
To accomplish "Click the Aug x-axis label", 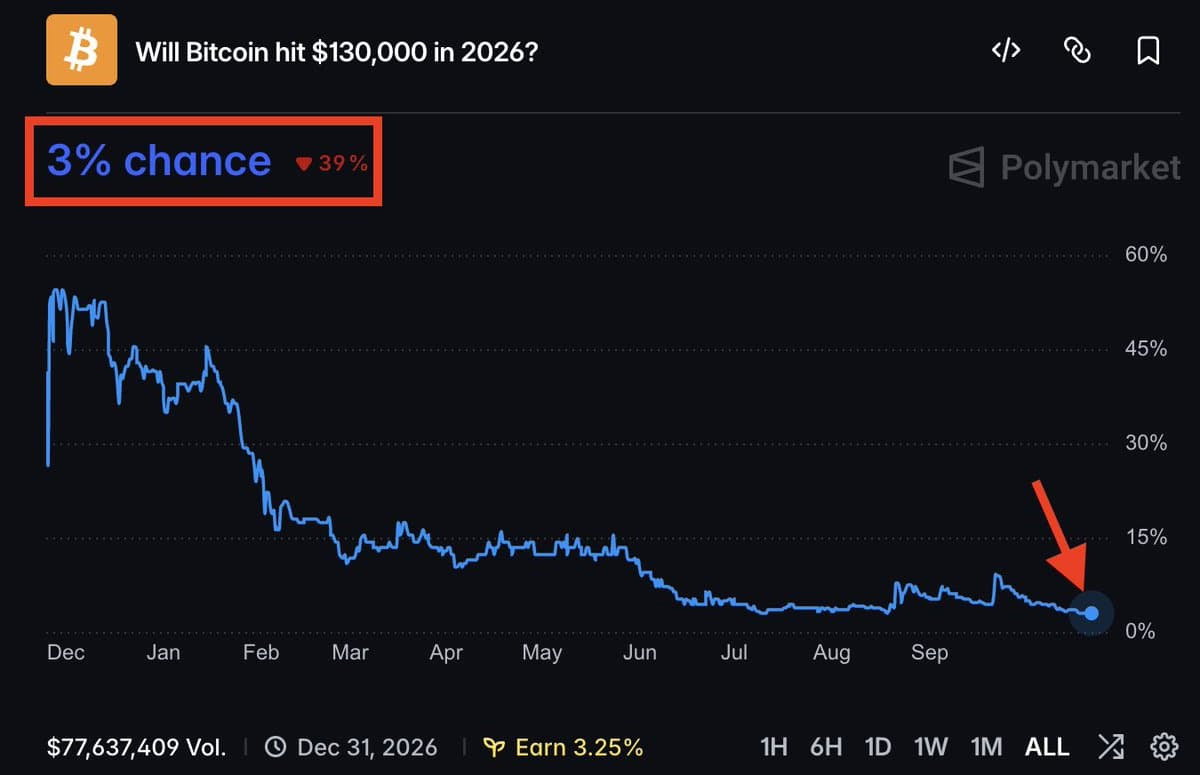I will coord(832,653).
